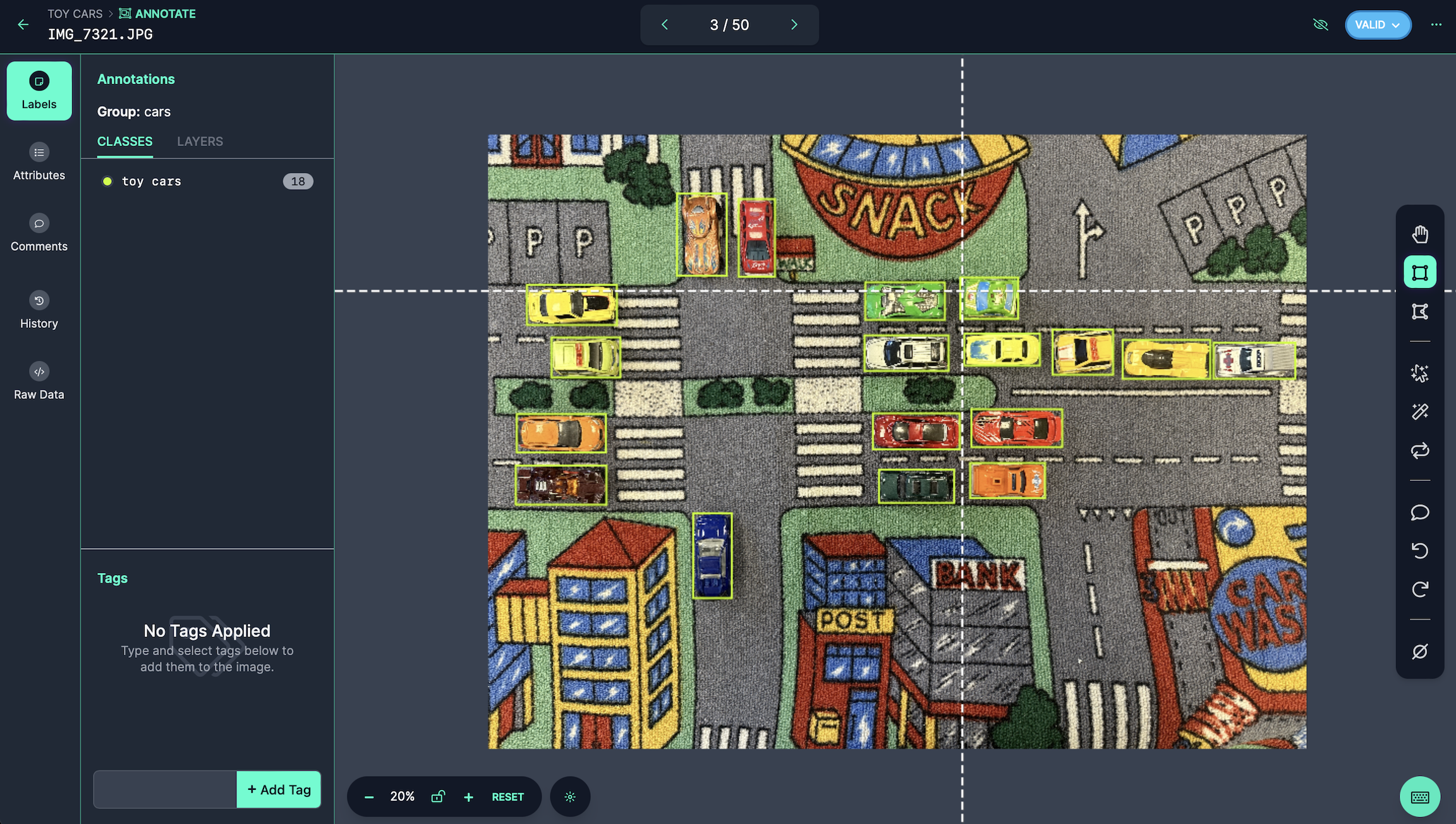Zoom in with the plus icon
This screenshot has width=1456, height=824.
(468, 797)
